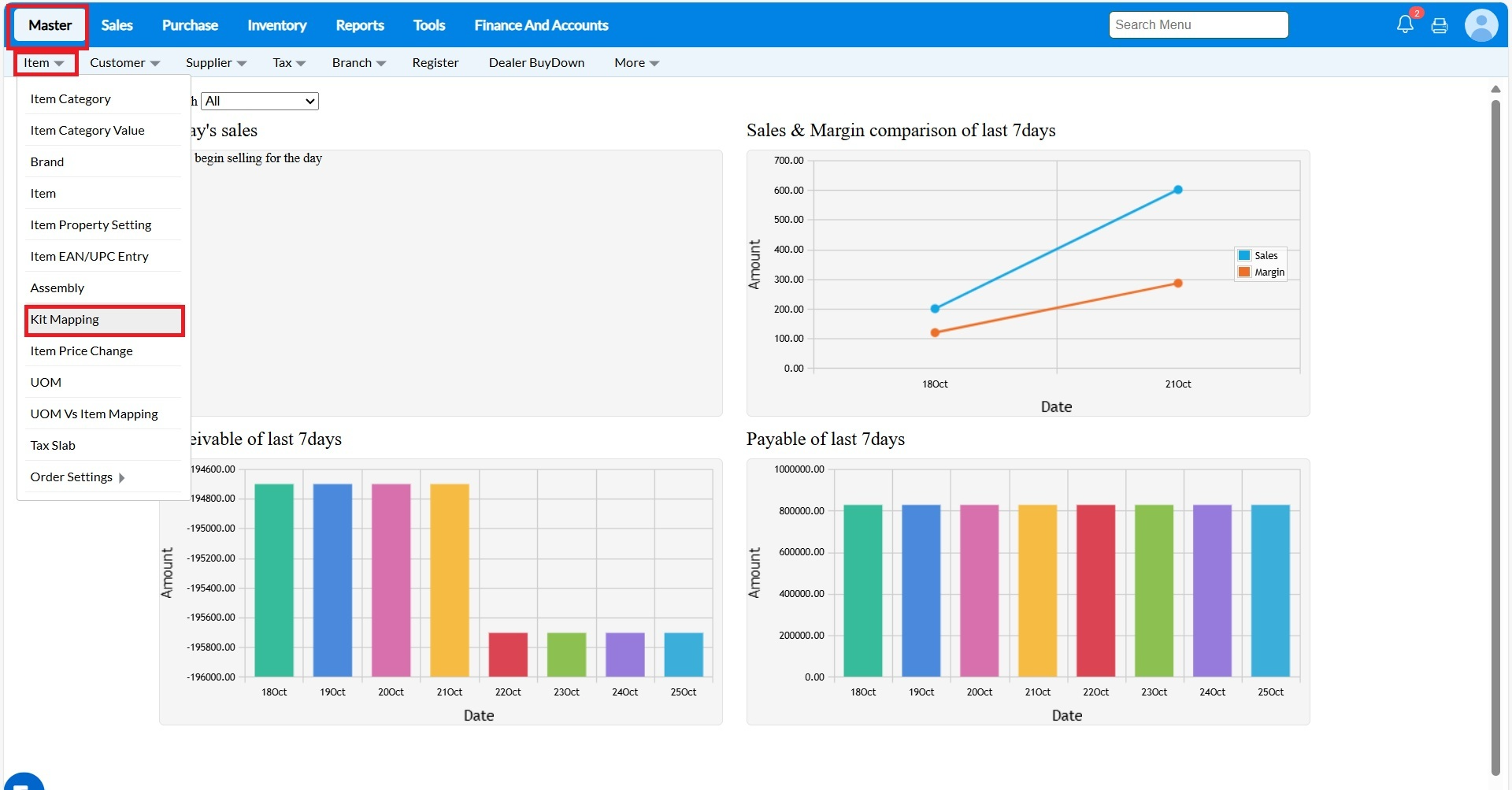Expand the Supplier dropdown menu
1512x790 pixels.
point(216,63)
